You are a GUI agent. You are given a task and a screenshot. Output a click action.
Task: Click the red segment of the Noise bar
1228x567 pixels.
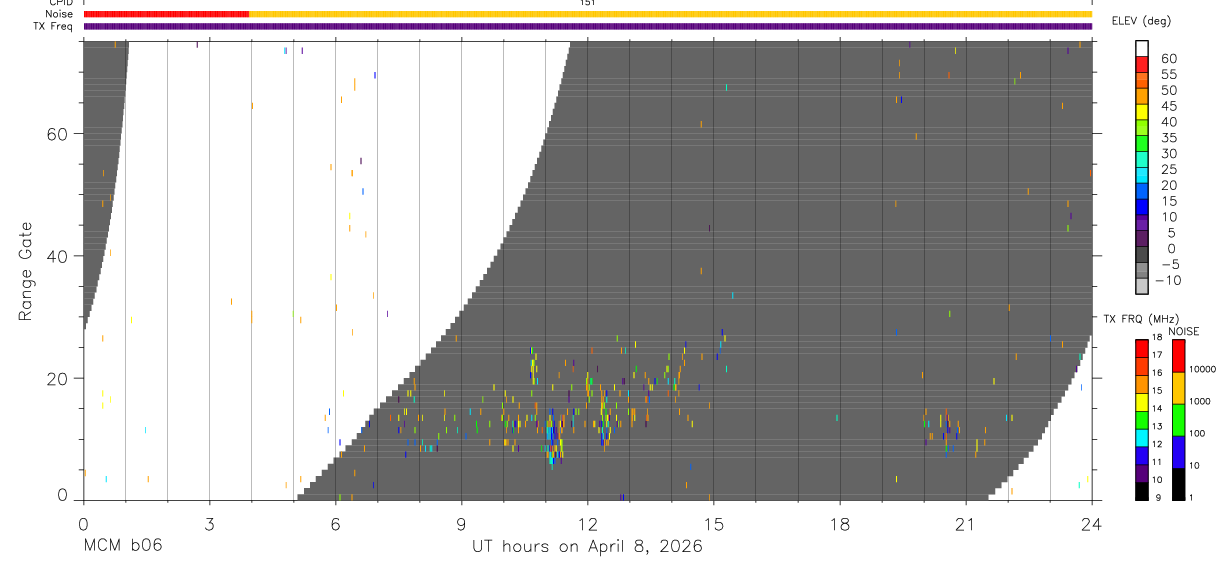click(x=166, y=14)
